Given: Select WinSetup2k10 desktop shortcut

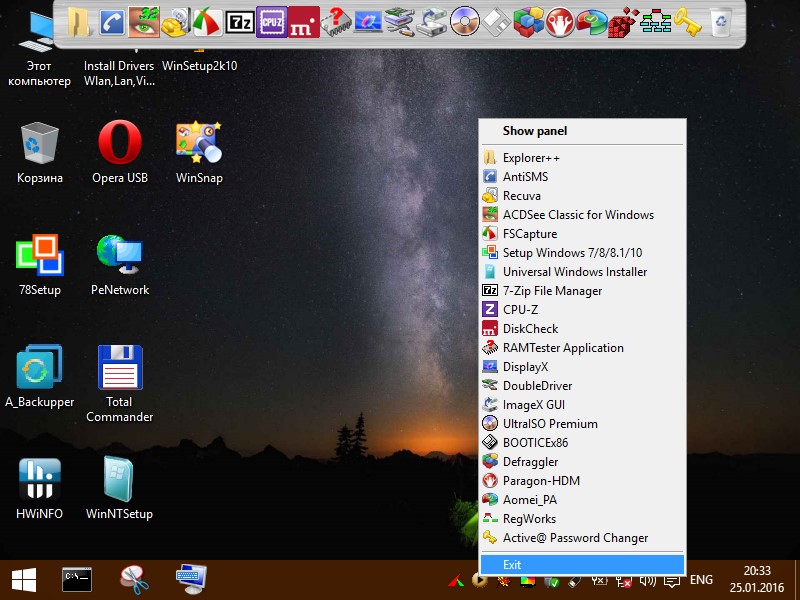Looking at the screenshot, I should 199,64.
